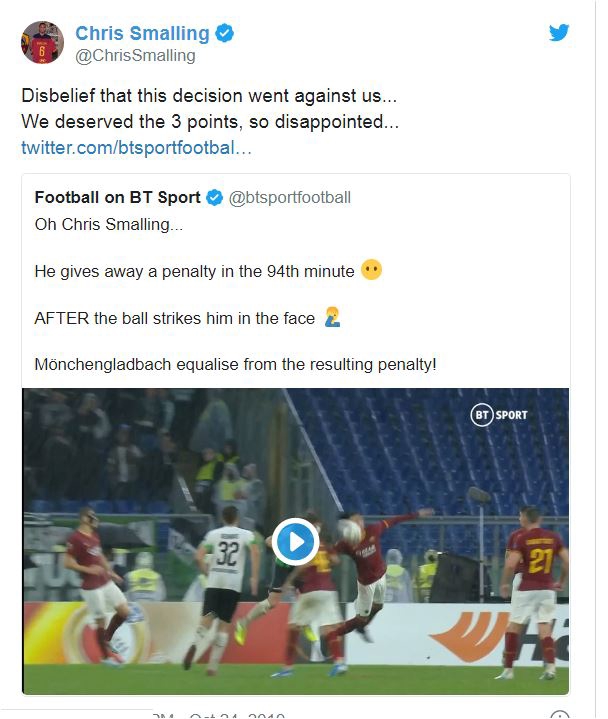Click the neutral face emoji
The width and height of the screenshot is (608, 719).
371,270
